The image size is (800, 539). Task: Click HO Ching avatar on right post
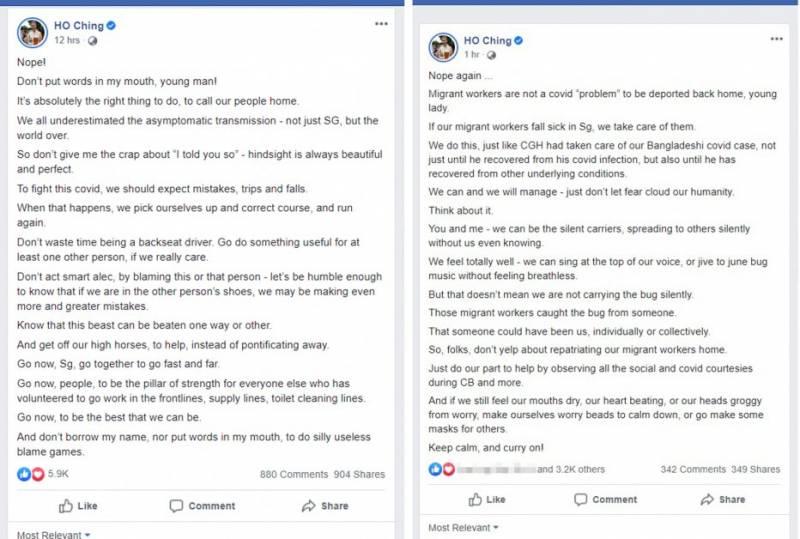pos(443,47)
